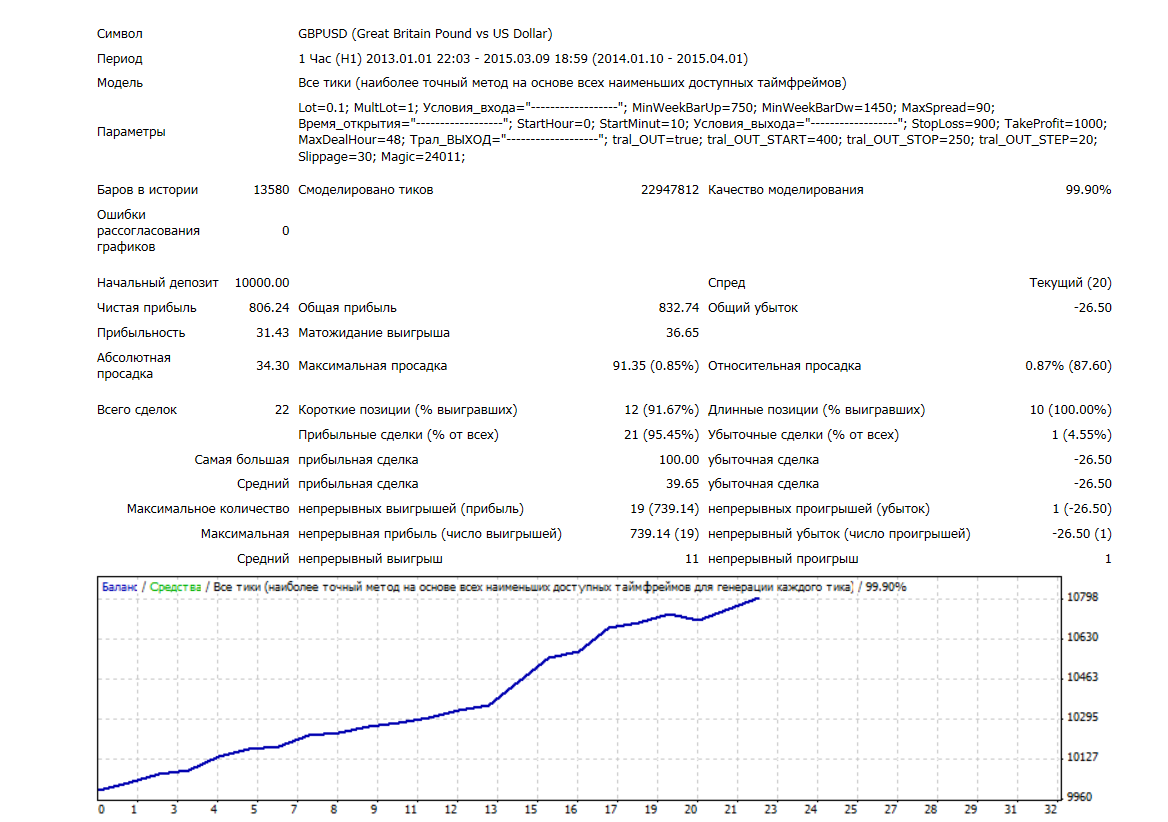Select the period text starting with '1 Час (H1)'
Screen dimensions: 1168x822
click(523, 59)
